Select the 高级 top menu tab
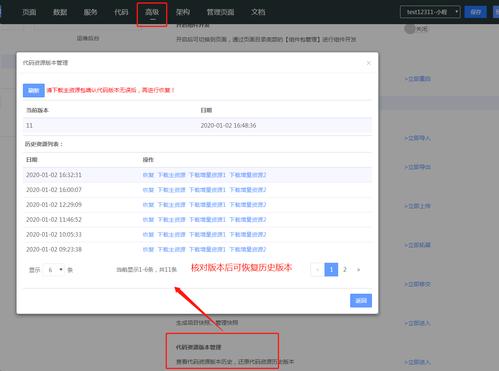Image resolution: width=499 pixels, height=371 pixels. click(x=152, y=12)
